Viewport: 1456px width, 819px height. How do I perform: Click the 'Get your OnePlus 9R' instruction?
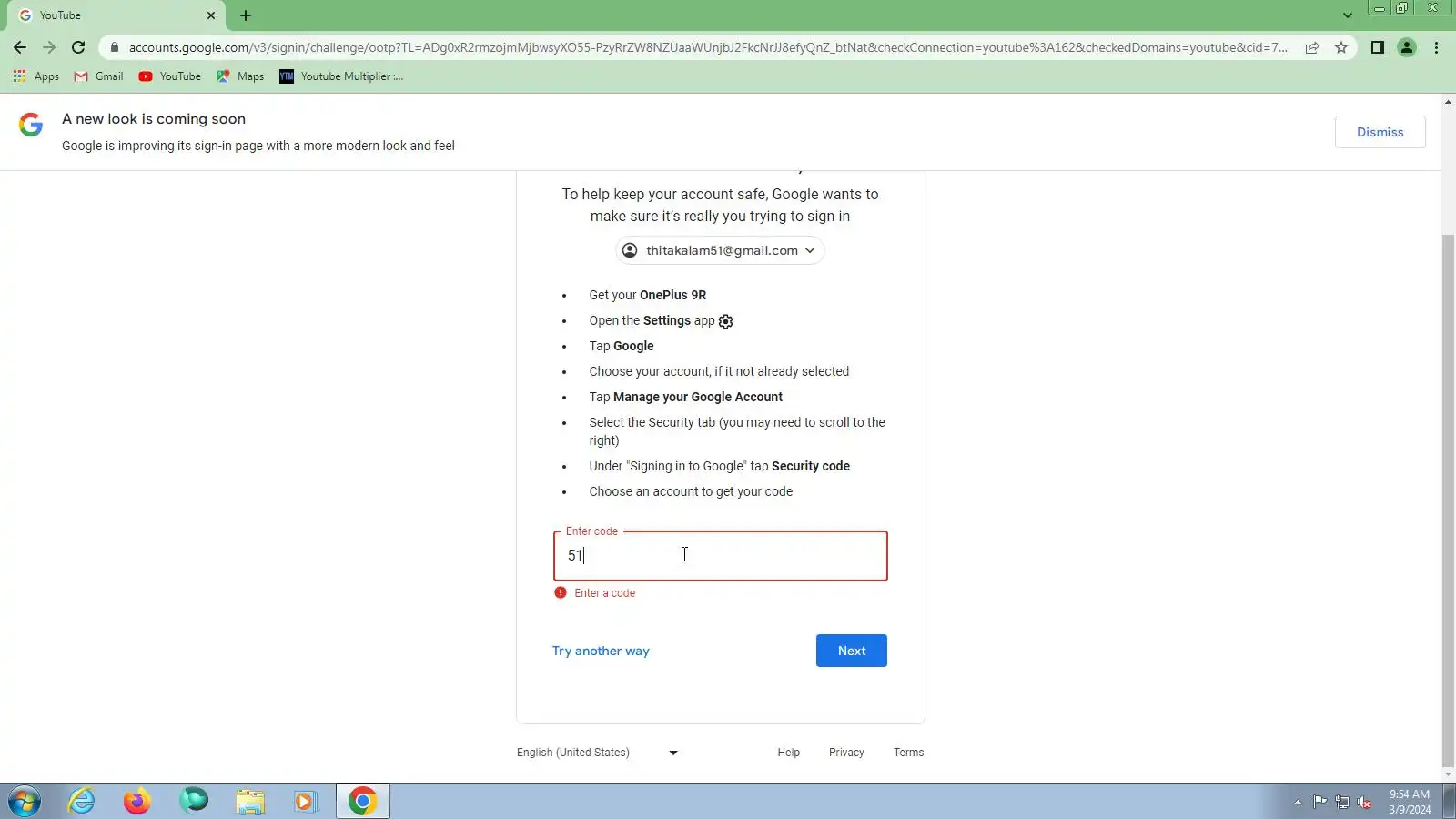tap(647, 295)
